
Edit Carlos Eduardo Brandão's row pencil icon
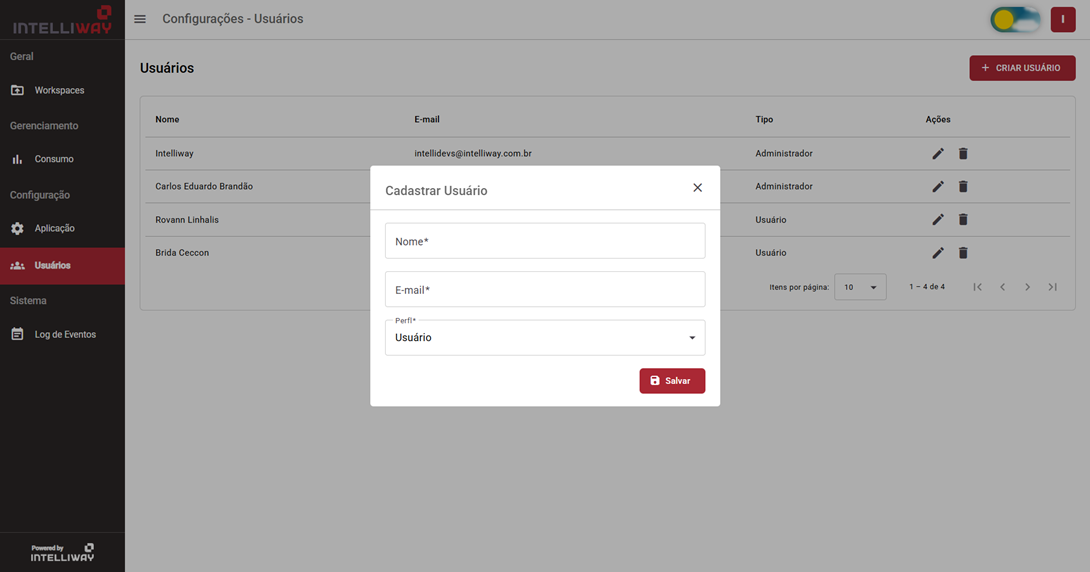[x=938, y=187]
